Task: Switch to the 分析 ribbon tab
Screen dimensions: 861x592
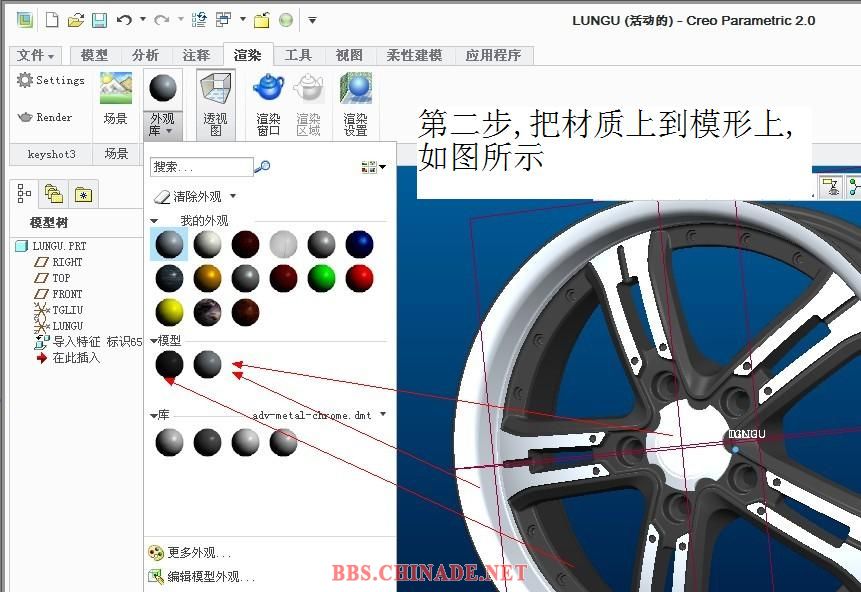Action: (x=145, y=55)
